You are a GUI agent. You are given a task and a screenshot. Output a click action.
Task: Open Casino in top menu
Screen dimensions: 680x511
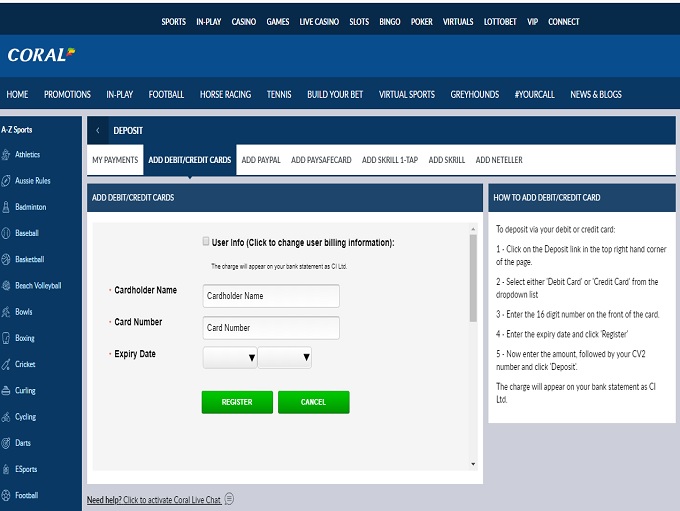tap(244, 22)
